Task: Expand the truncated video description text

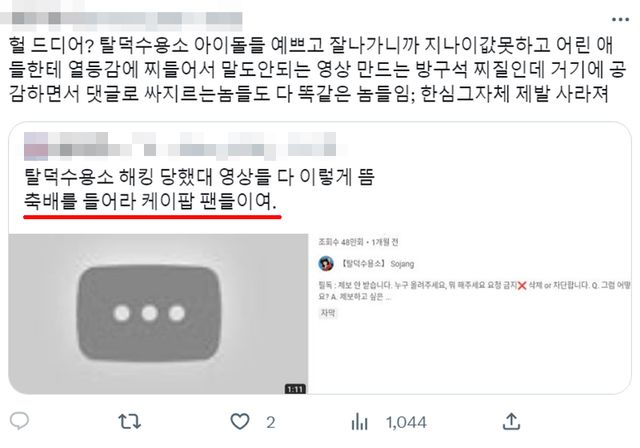Action: tap(474, 291)
